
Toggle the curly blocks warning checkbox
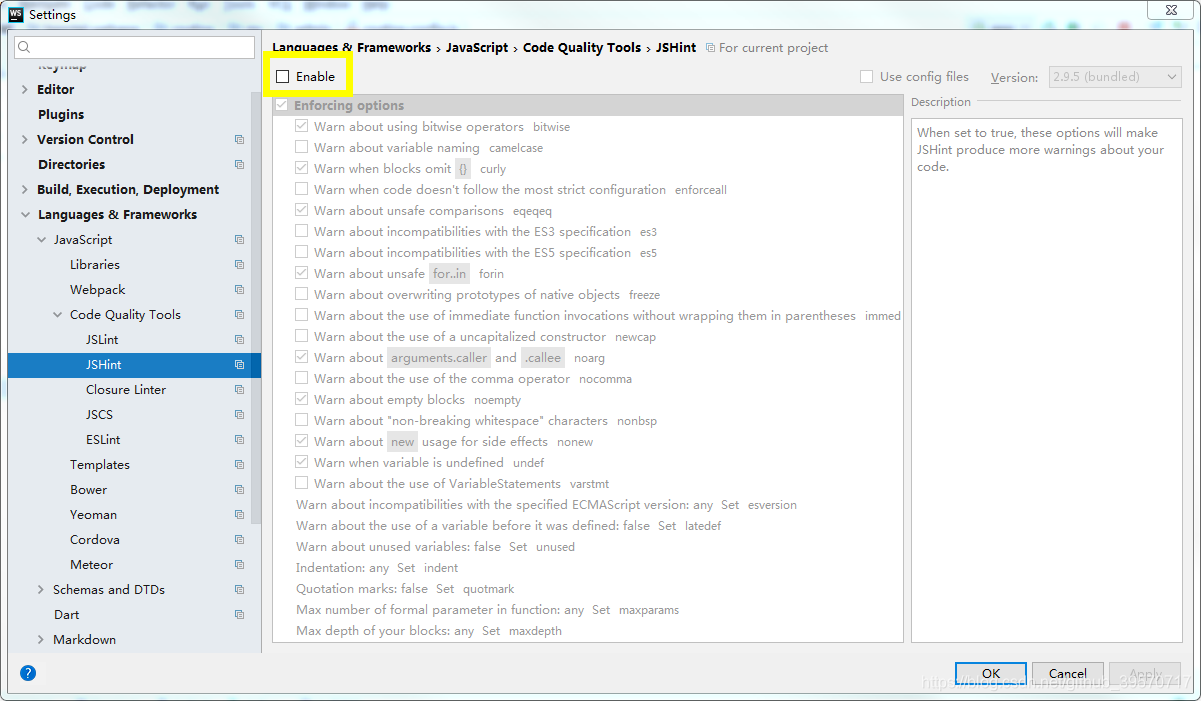301,169
